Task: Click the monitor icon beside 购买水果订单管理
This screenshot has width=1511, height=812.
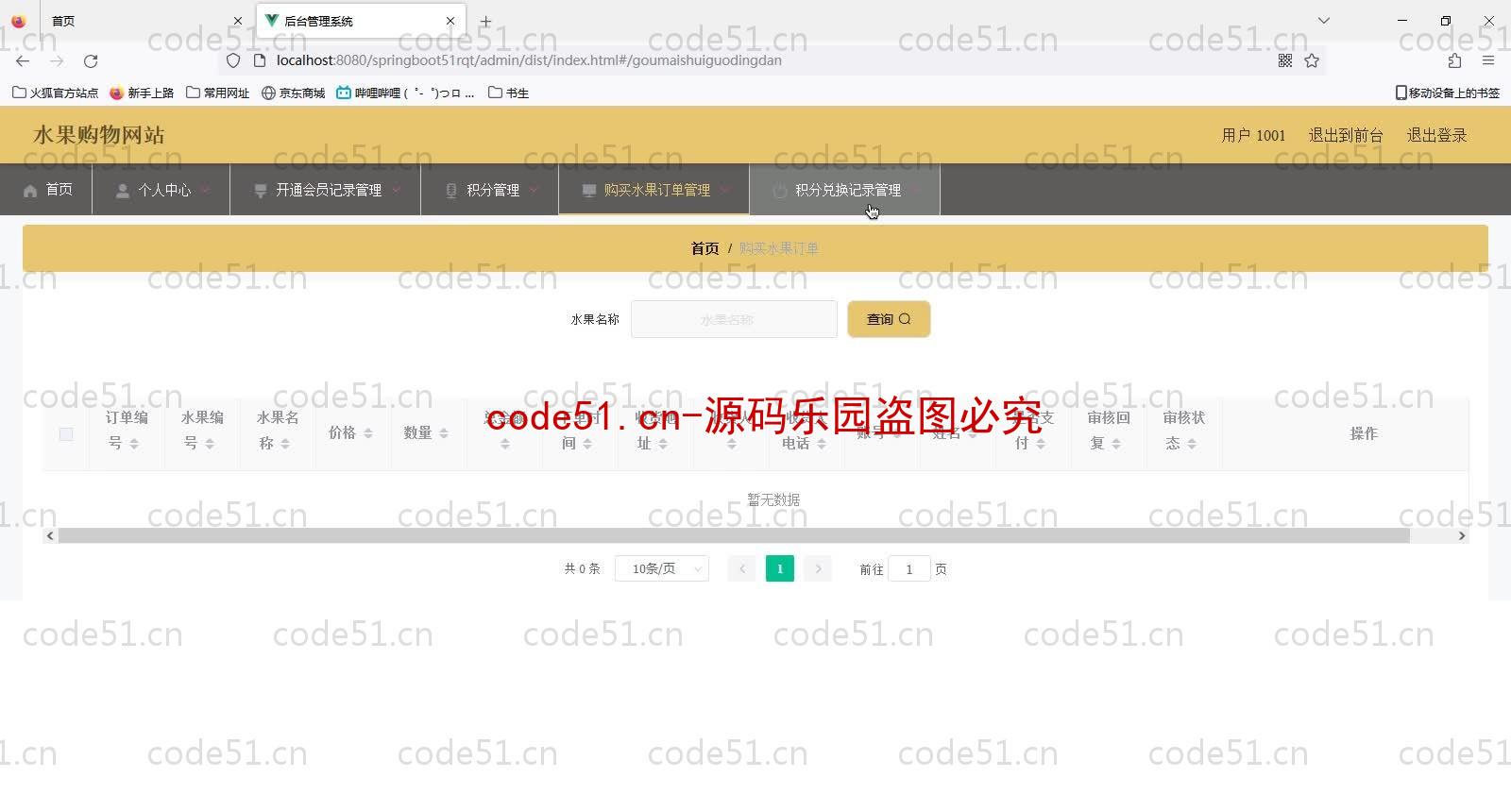Action: [x=589, y=191]
